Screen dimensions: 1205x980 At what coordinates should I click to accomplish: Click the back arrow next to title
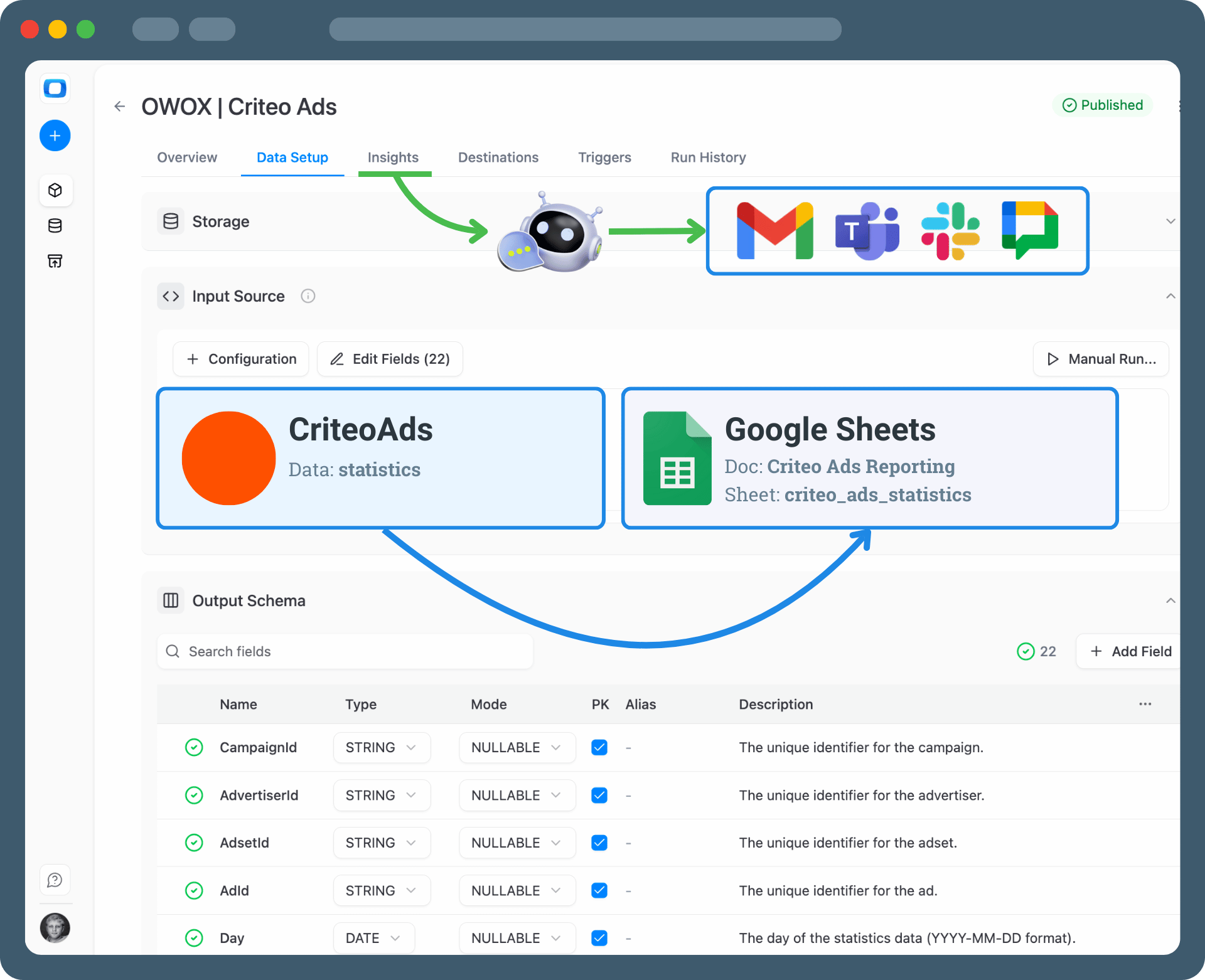tap(120, 107)
